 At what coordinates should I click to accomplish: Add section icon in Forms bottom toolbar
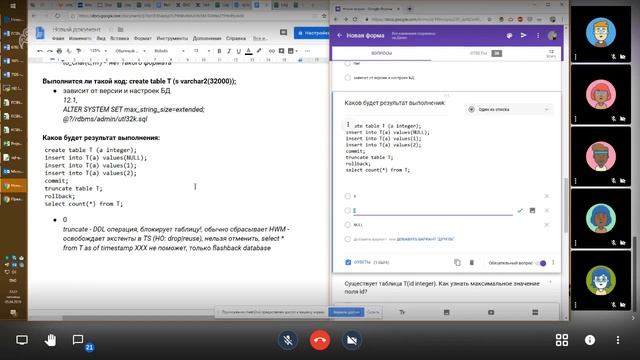coord(535,312)
